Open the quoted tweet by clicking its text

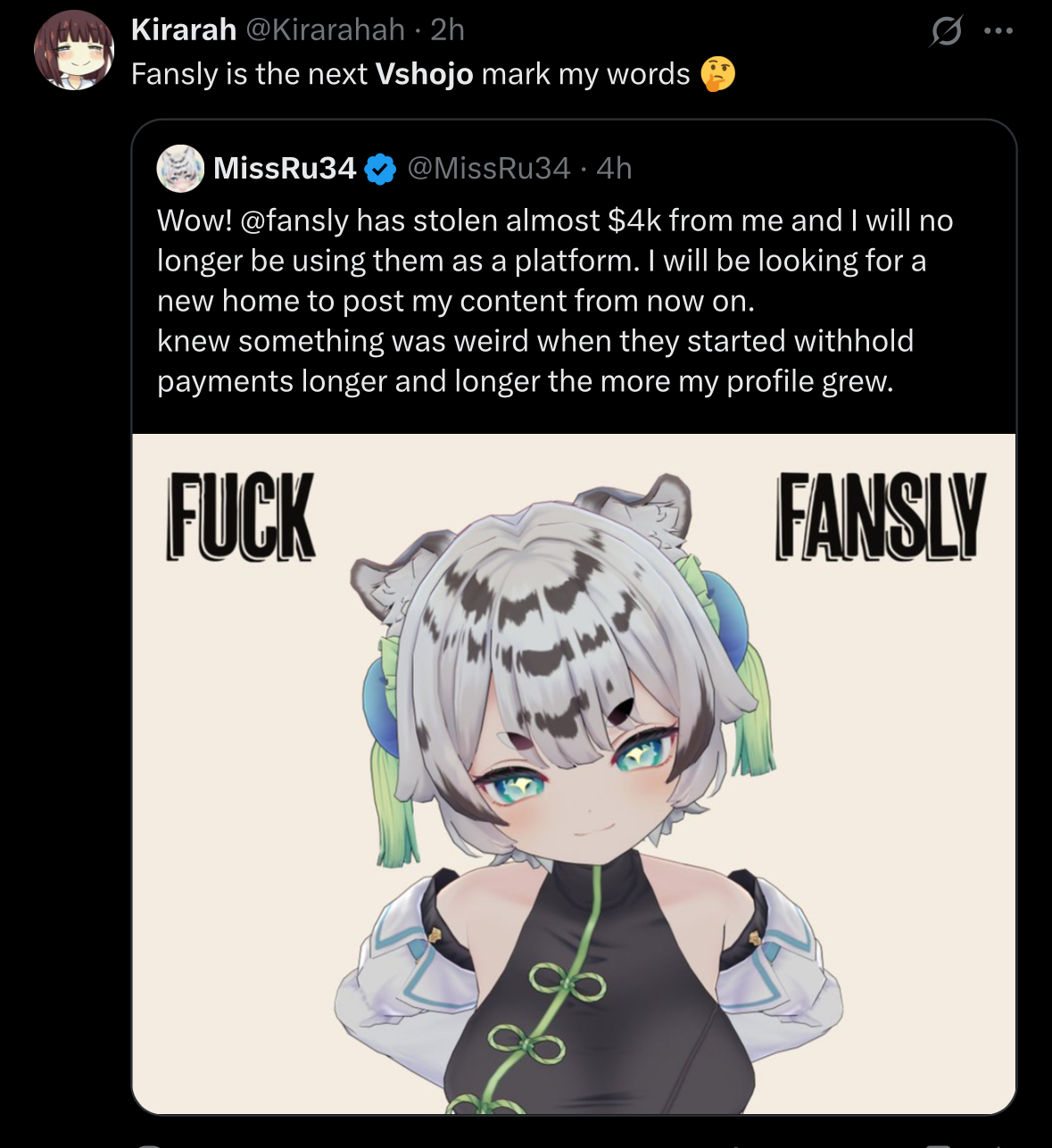535,301
